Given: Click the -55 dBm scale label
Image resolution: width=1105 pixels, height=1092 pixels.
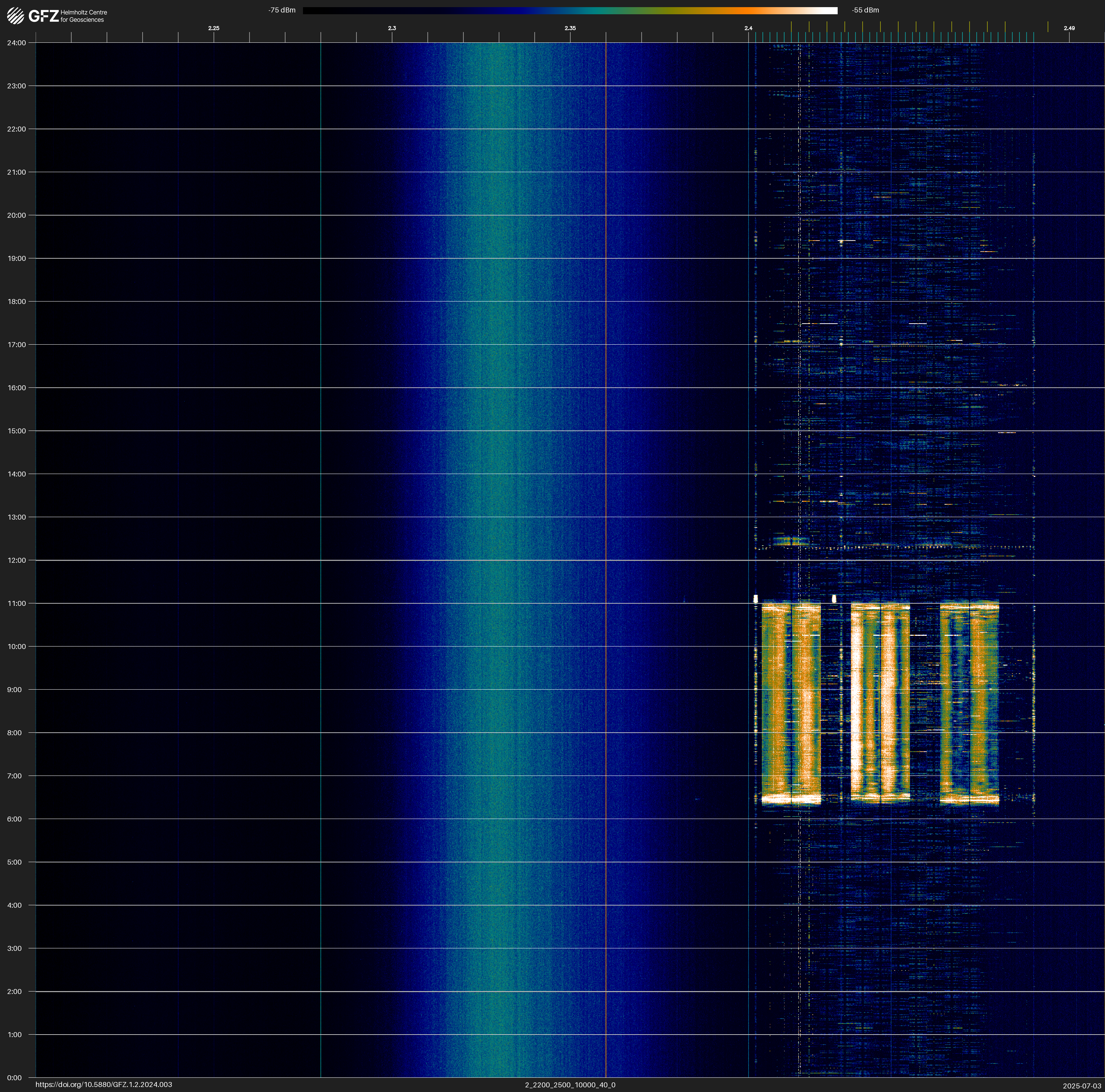Looking at the screenshot, I should click(x=865, y=10).
